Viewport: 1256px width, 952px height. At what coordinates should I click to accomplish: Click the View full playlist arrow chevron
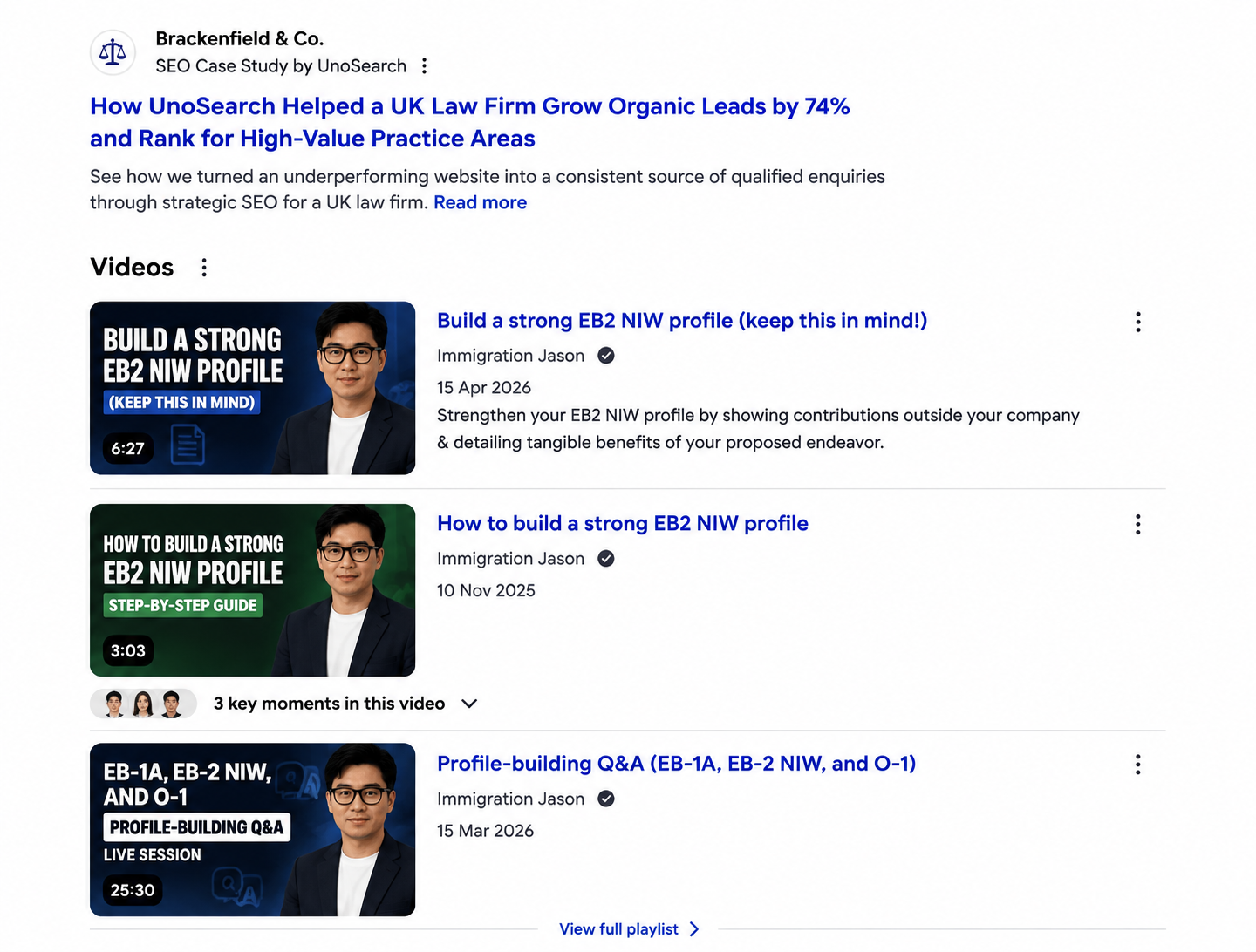[694, 929]
